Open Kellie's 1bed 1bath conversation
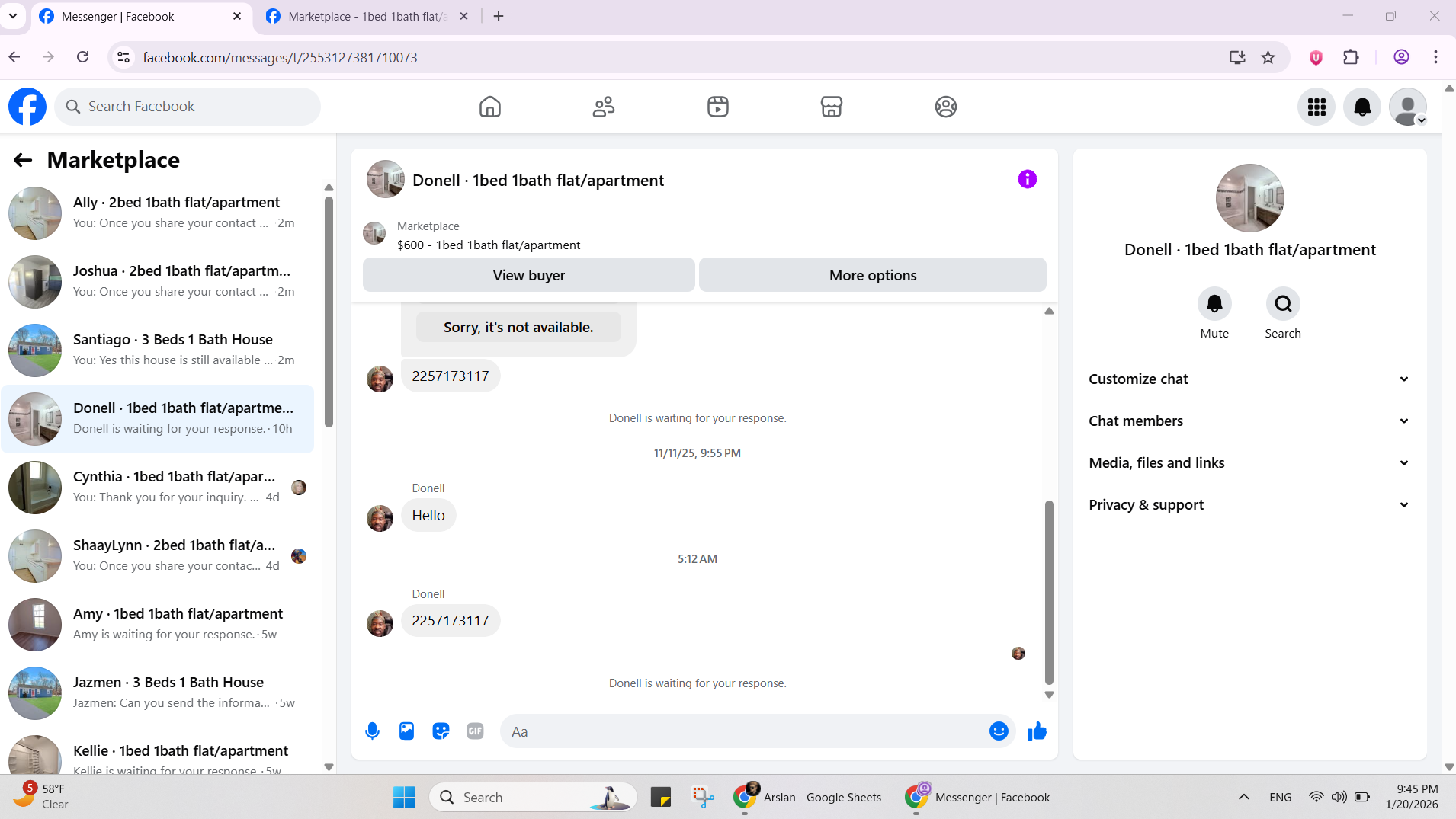This screenshot has height=819, width=1456. 158,753
